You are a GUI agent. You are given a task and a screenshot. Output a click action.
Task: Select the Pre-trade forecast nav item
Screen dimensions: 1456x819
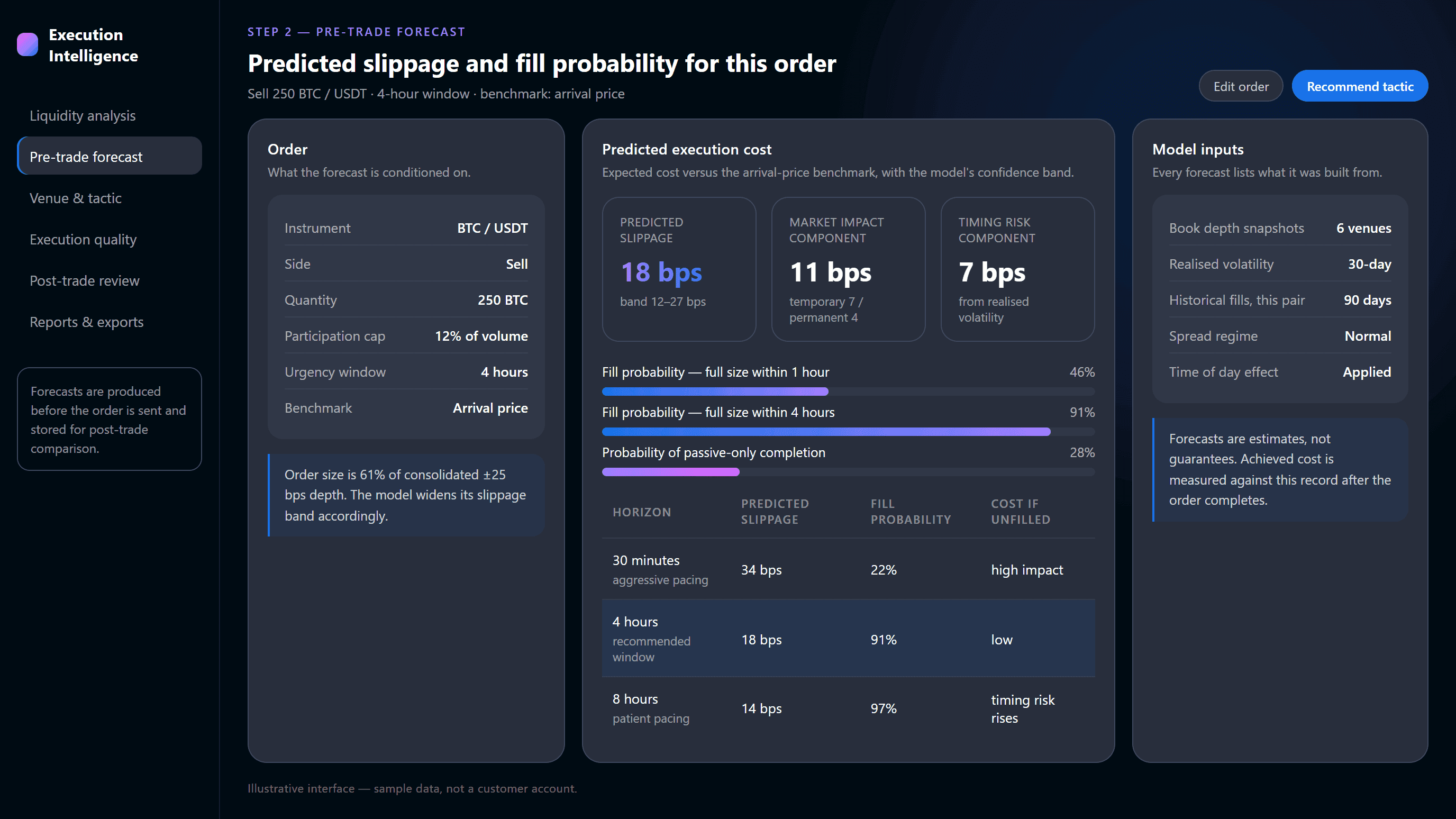pyautogui.click(x=109, y=157)
